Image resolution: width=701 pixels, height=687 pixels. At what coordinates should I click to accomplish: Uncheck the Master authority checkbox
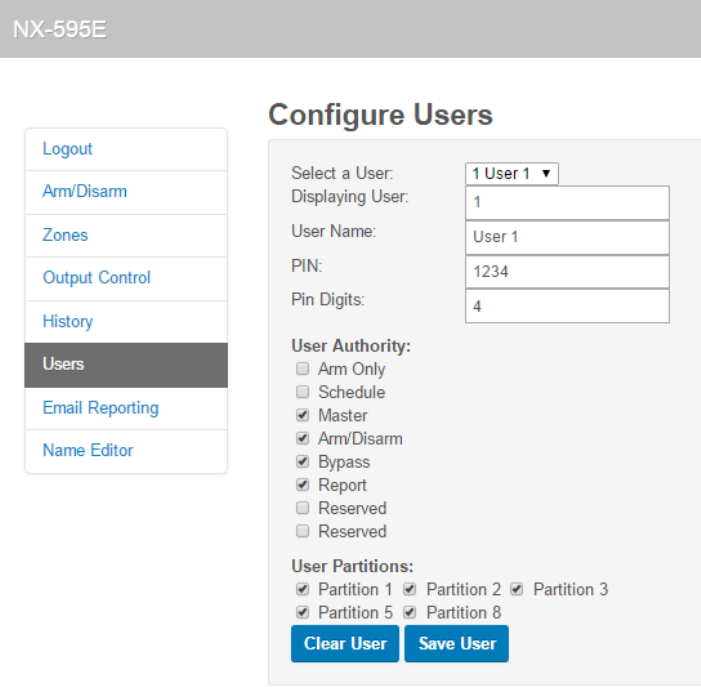click(x=303, y=415)
